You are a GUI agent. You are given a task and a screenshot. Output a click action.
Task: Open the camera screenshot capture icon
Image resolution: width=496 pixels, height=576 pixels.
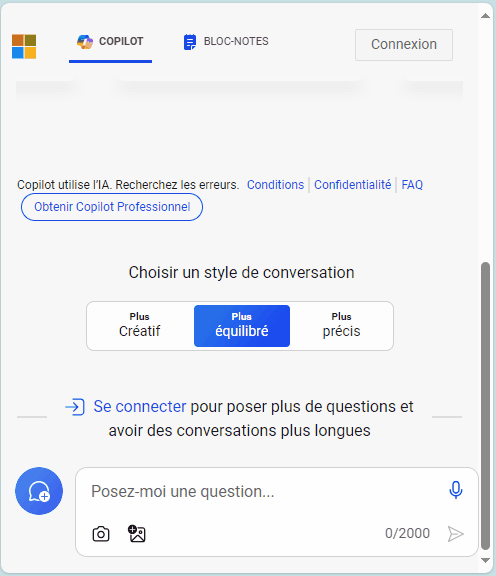[x=101, y=534]
